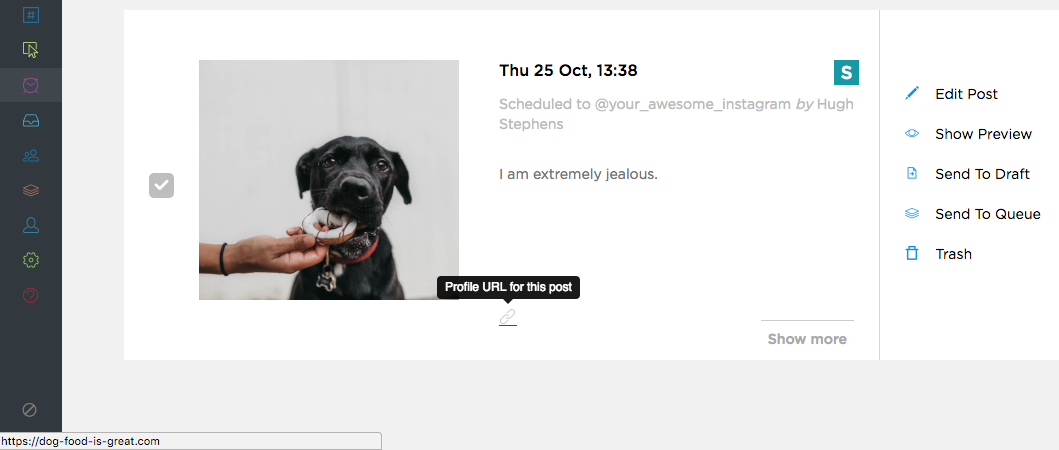The height and width of the screenshot is (450, 1059).
Task: Click the profile URL chain link icon
Action: (x=508, y=316)
